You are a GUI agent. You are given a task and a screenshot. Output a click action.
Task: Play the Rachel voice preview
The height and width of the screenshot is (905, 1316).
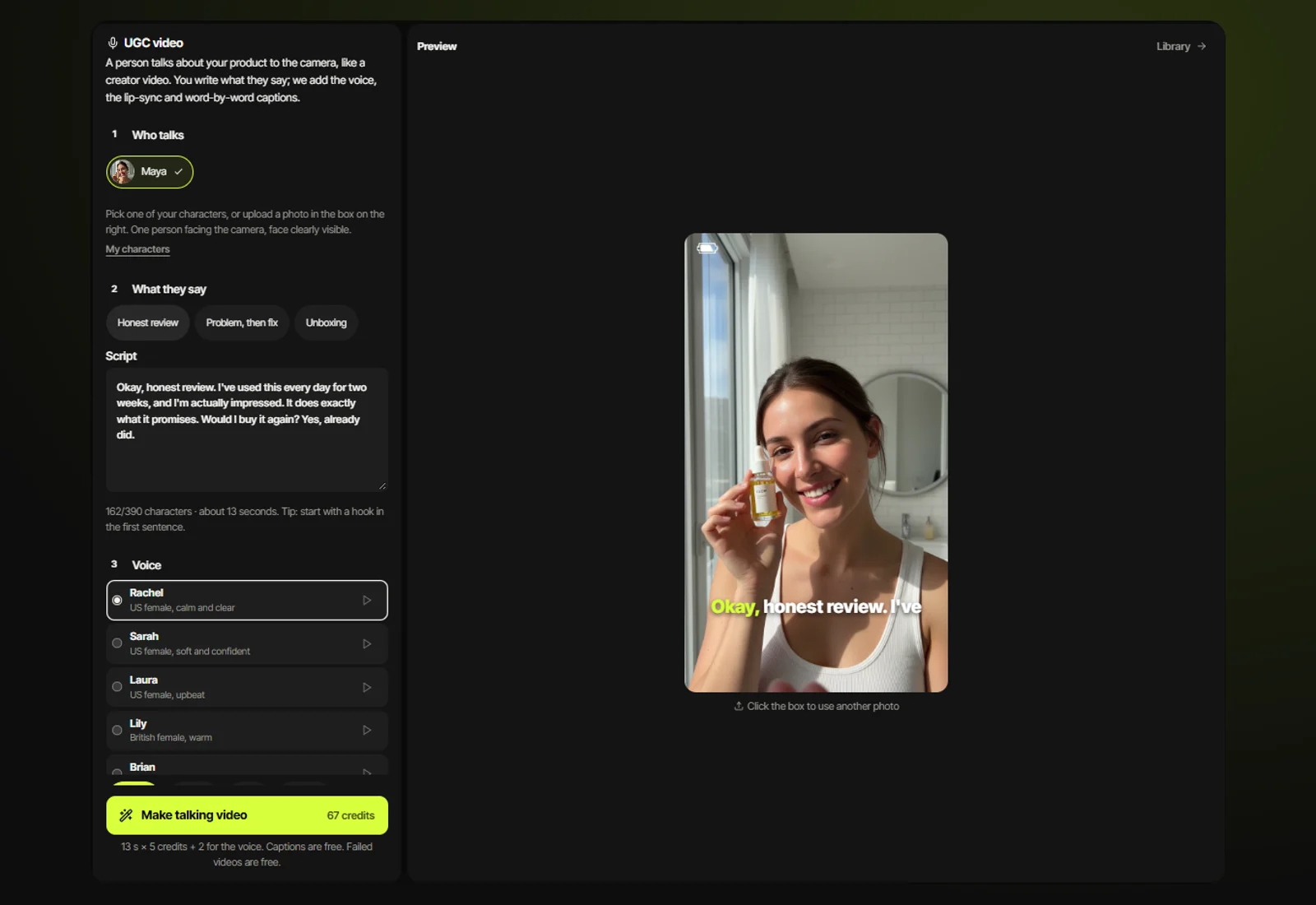(x=367, y=601)
